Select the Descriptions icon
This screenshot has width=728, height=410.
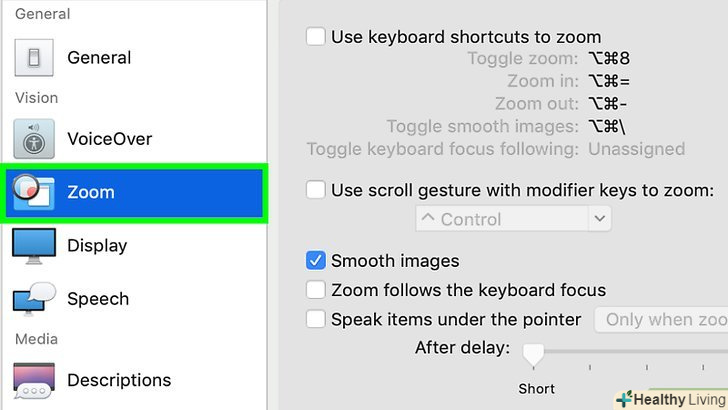[x=33, y=380]
